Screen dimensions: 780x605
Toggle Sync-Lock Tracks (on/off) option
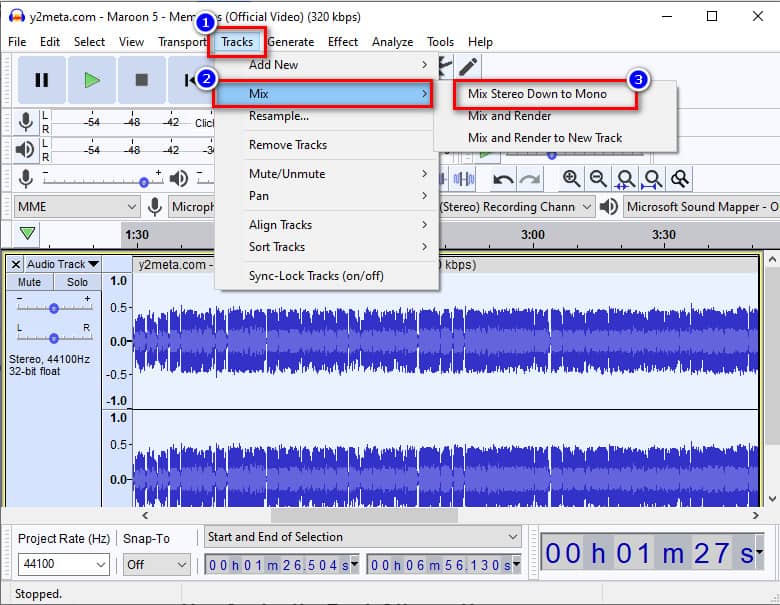coord(316,276)
